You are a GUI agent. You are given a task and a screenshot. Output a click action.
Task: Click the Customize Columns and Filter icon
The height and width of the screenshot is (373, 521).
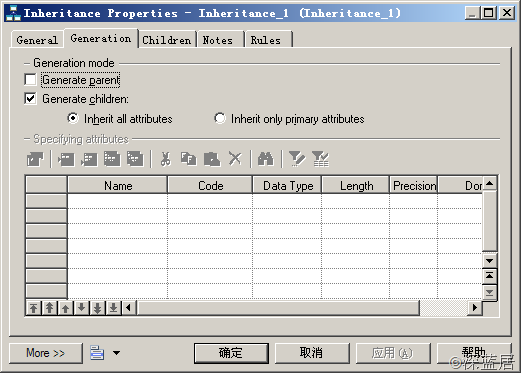[x=297, y=159]
